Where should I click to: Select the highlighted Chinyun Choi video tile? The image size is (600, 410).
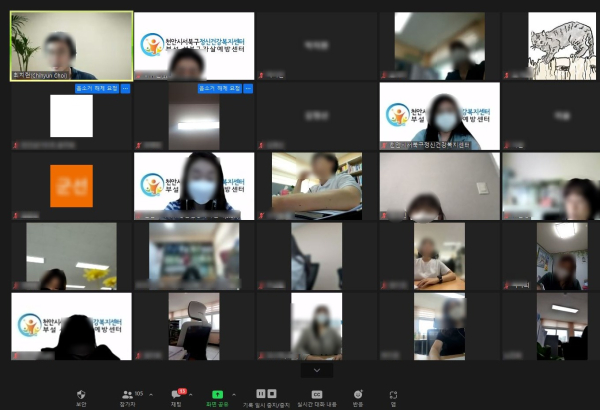[71, 46]
